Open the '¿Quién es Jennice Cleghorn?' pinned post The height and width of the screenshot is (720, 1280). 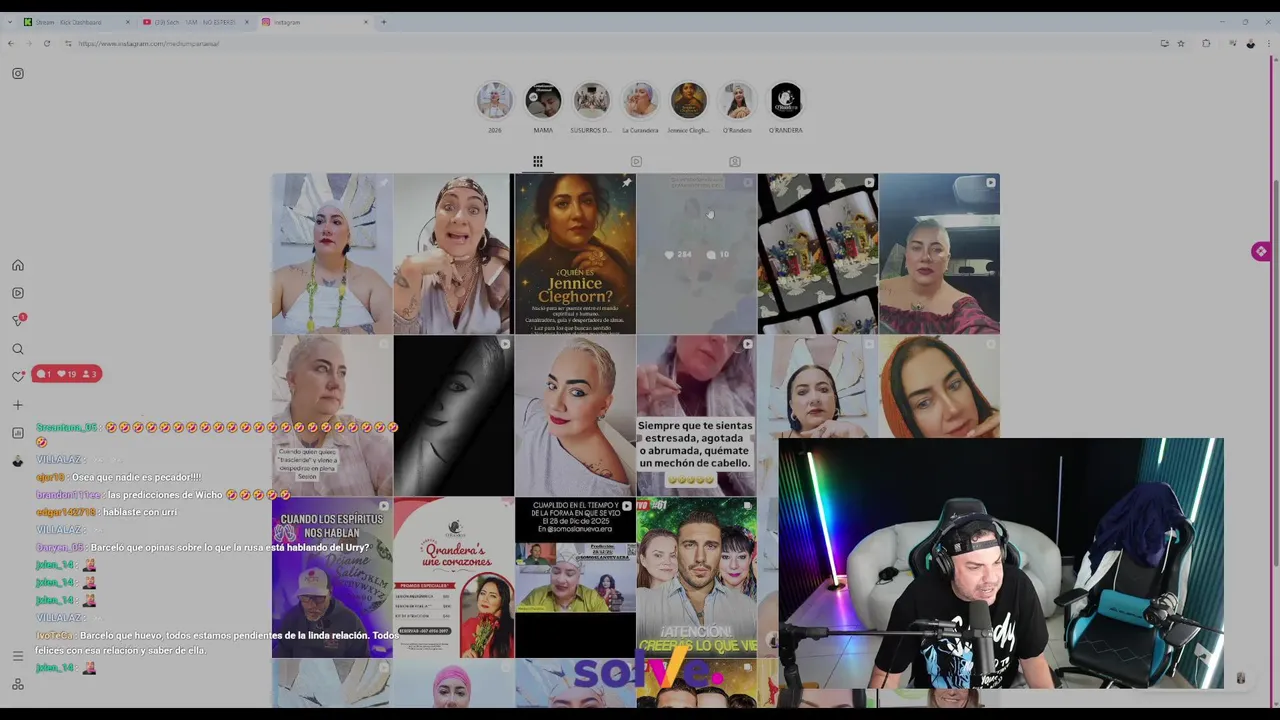pyautogui.click(x=575, y=254)
